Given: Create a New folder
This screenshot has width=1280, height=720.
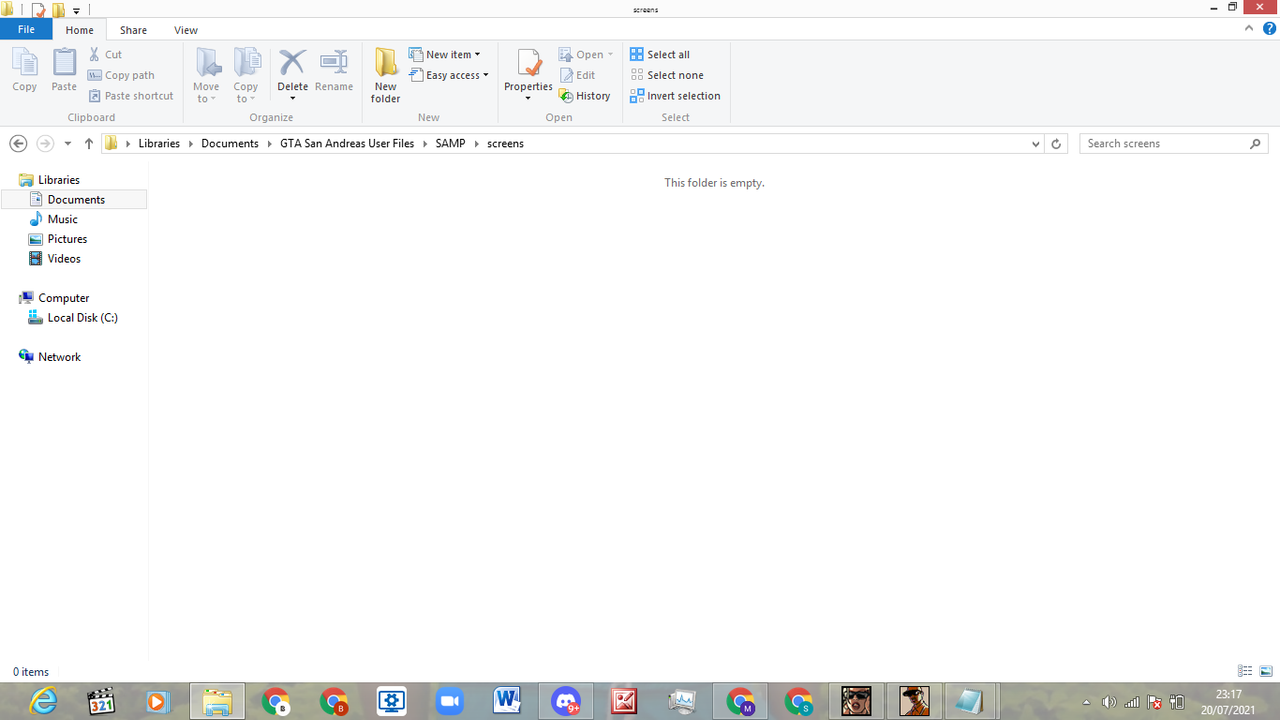Looking at the screenshot, I should pyautogui.click(x=385, y=75).
